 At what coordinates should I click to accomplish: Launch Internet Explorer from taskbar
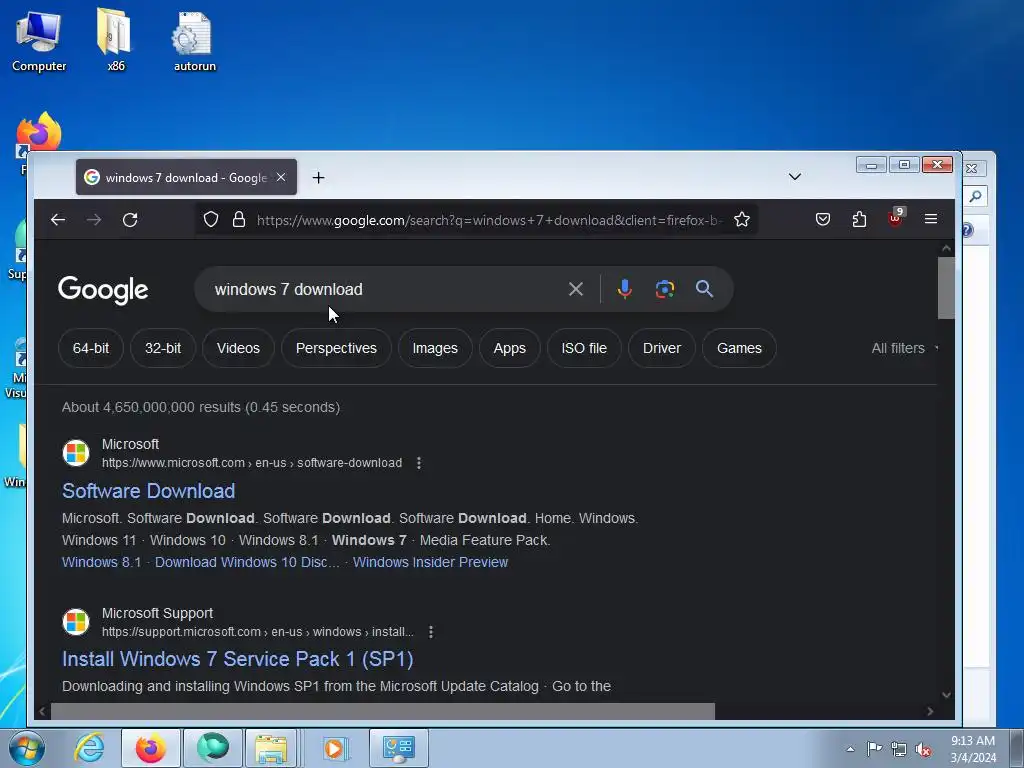tap(88, 748)
